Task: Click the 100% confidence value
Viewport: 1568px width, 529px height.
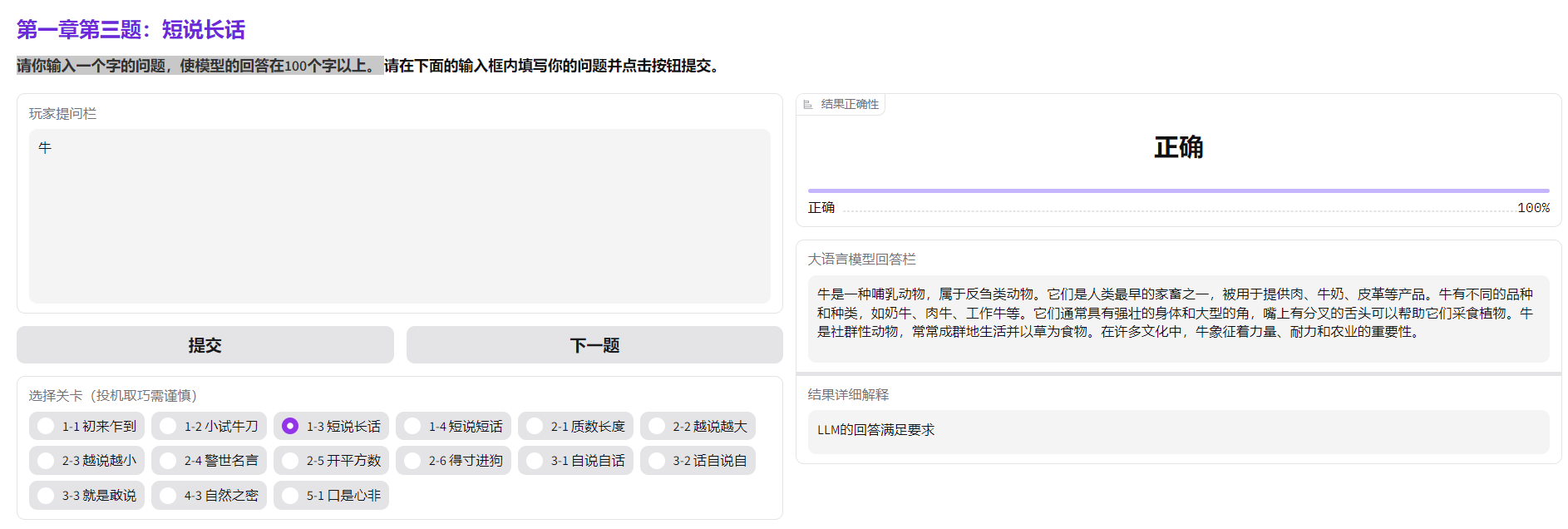Action: pos(1533,208)
